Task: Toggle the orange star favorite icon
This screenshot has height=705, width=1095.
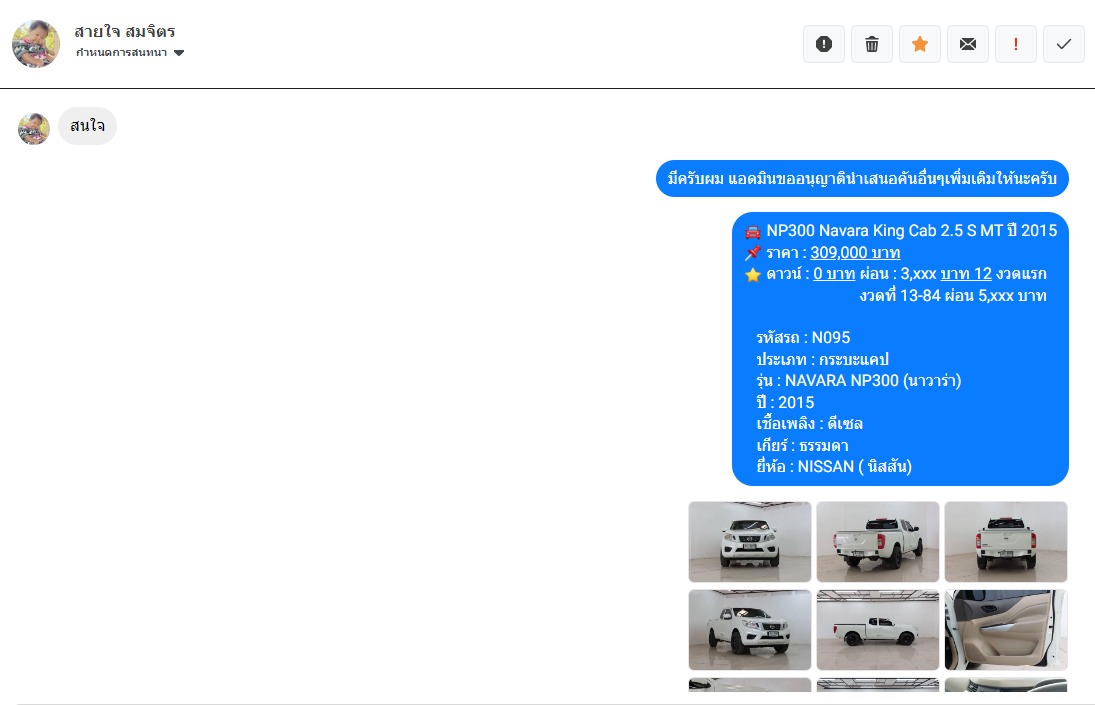Action: 920,44
